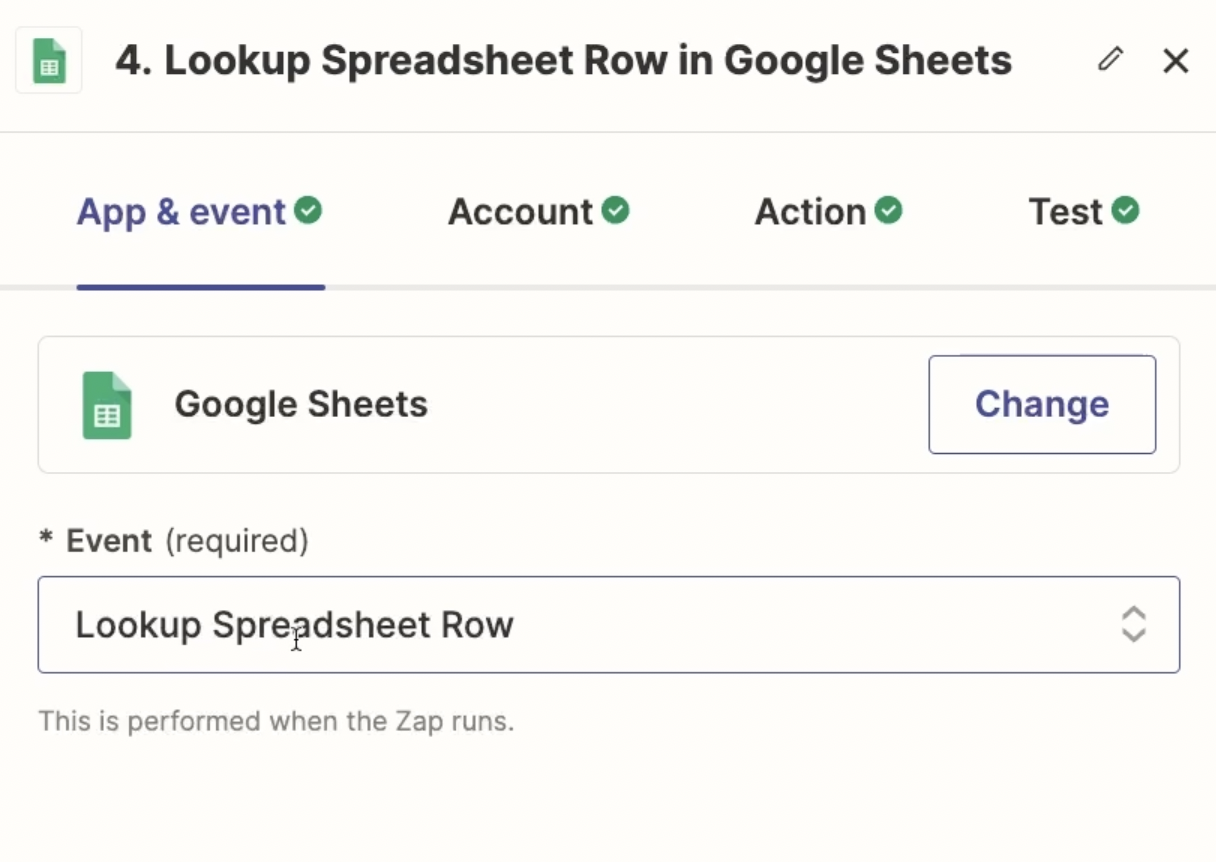
Task: Click the Google Sheets app name text
Action: [301, 404]
